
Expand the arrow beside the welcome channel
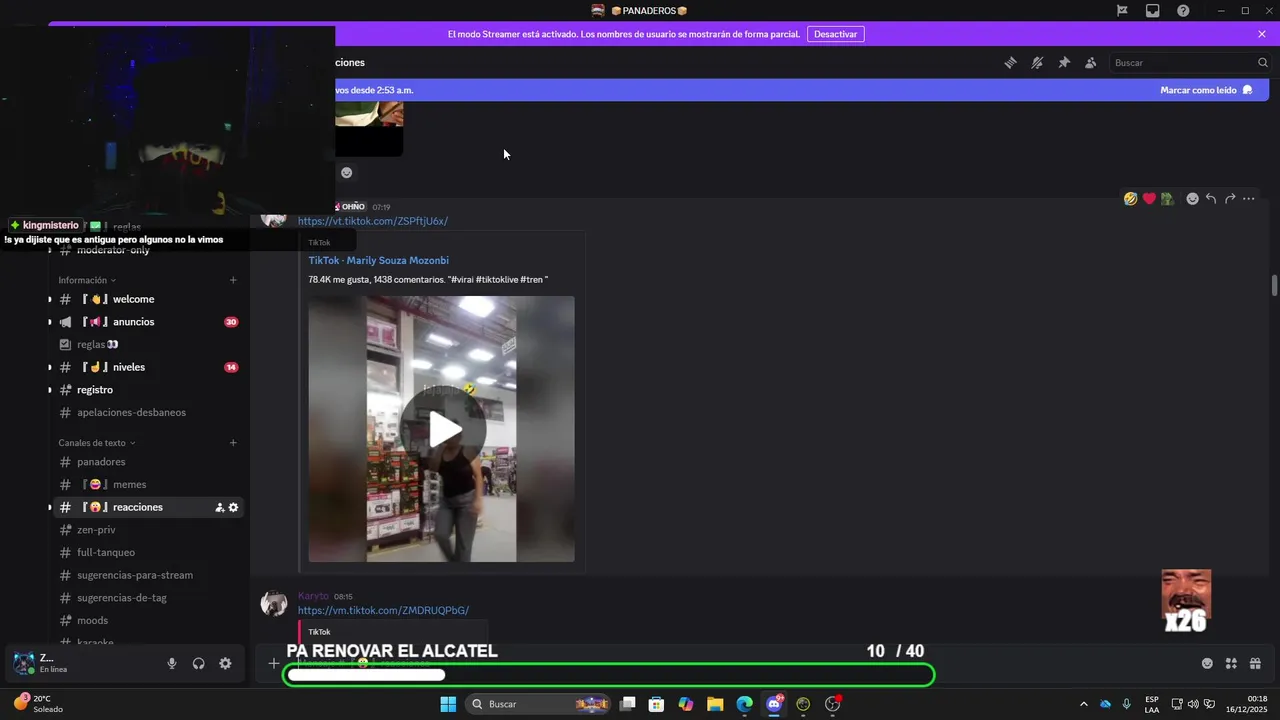tap(50, 300)
